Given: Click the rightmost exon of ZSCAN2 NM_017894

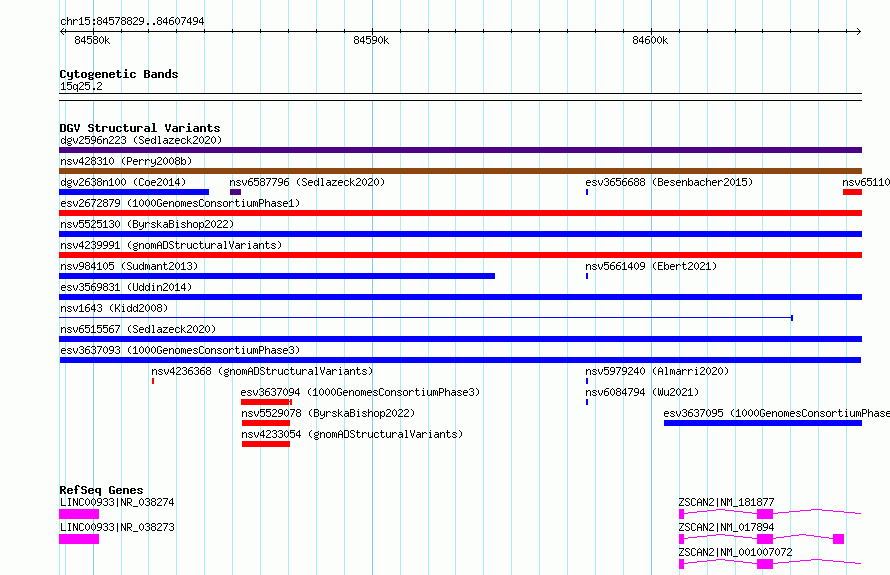Looking at the screenshot, I should pos(838,539).
